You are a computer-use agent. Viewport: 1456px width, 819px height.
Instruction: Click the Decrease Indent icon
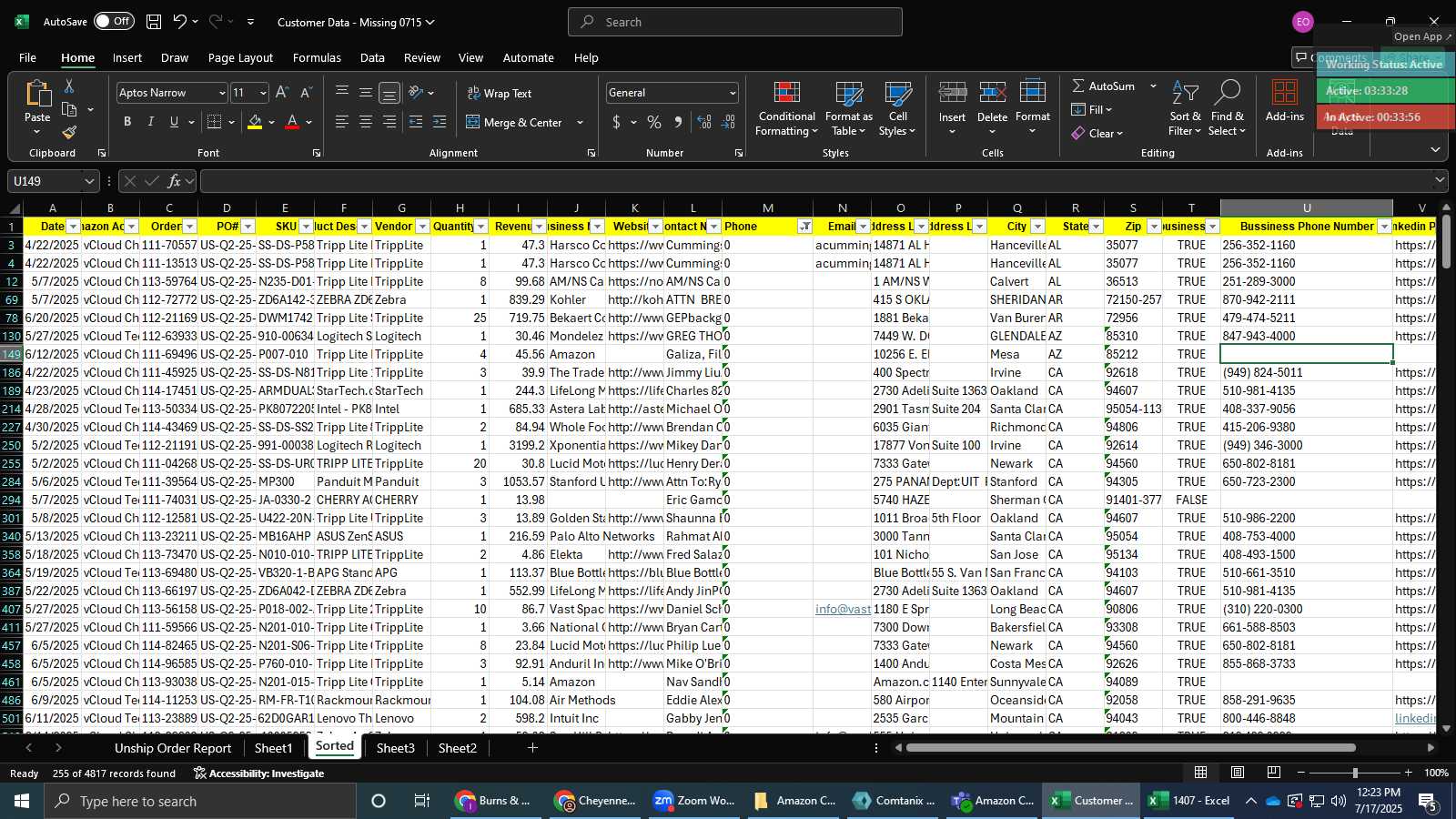point(416,122)
